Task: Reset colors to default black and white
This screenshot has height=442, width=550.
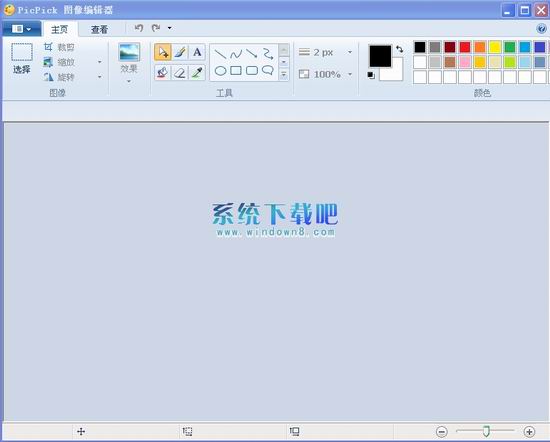Action: pyautogui.click(x=371, y=75)
